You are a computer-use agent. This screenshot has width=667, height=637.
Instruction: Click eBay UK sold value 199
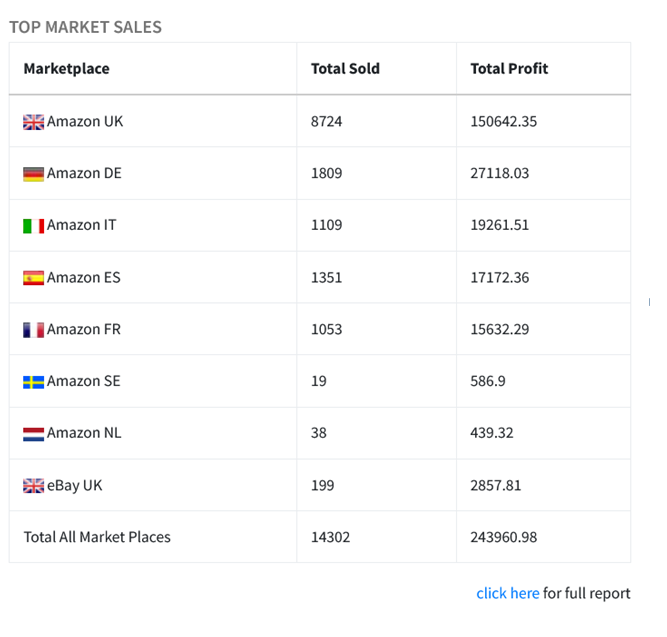[x=322, y=485]
